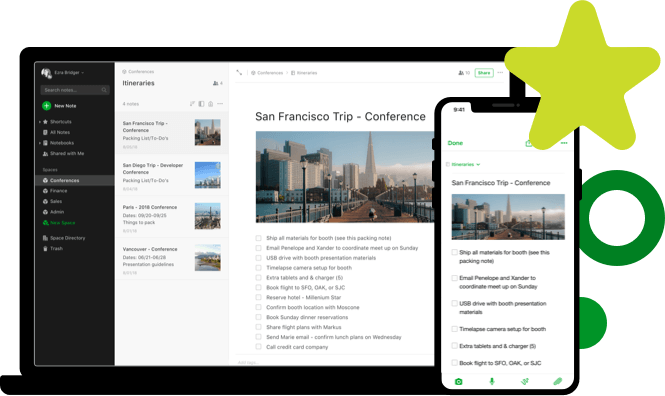Open the note editor more actions ellipsis
Screen dimensions: 665x396
tap(500, 73)
